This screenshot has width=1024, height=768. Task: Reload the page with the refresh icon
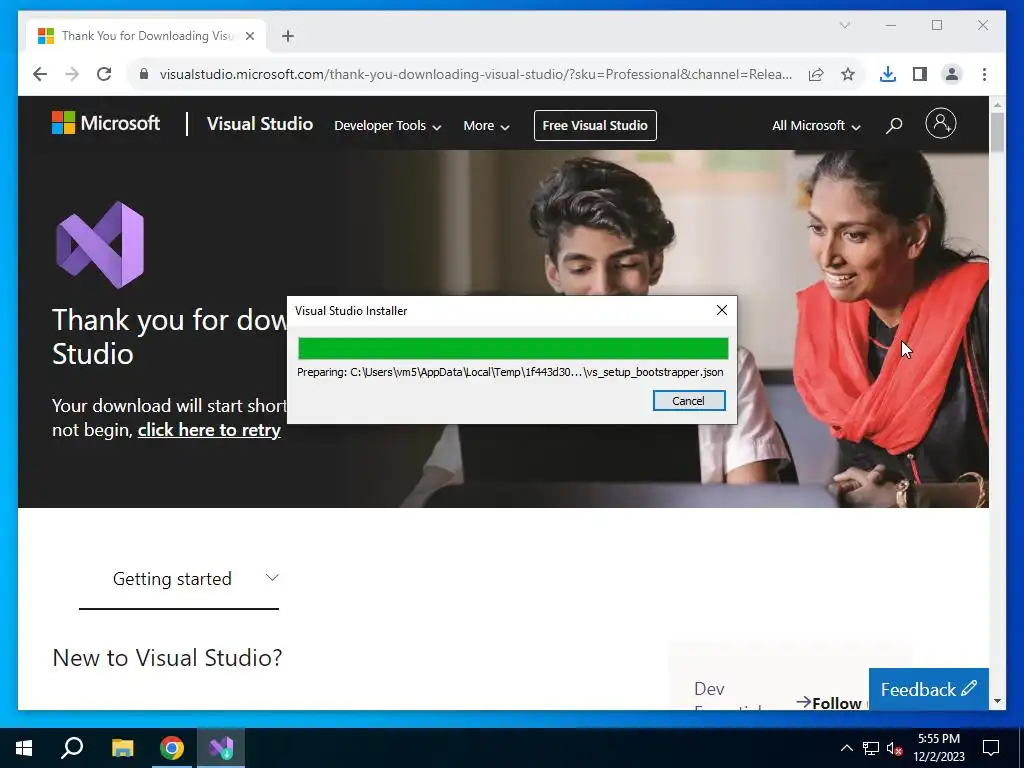[104, 74]
